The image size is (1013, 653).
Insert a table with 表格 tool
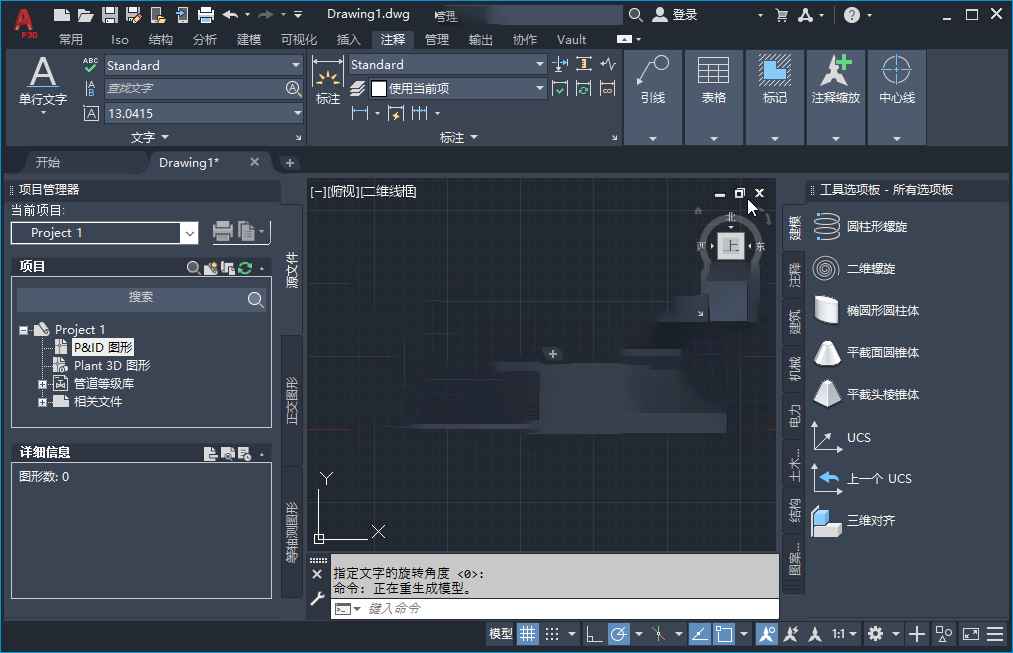tap(713, 81)
